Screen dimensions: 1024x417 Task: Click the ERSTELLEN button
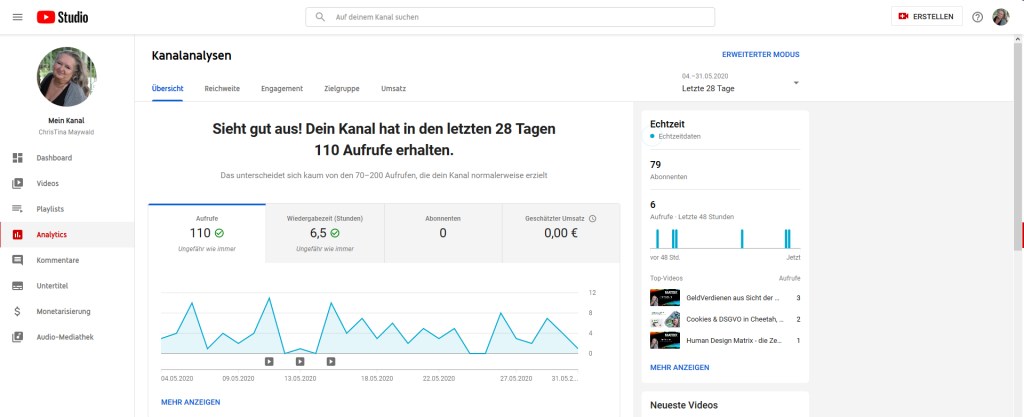click(927, 17)
